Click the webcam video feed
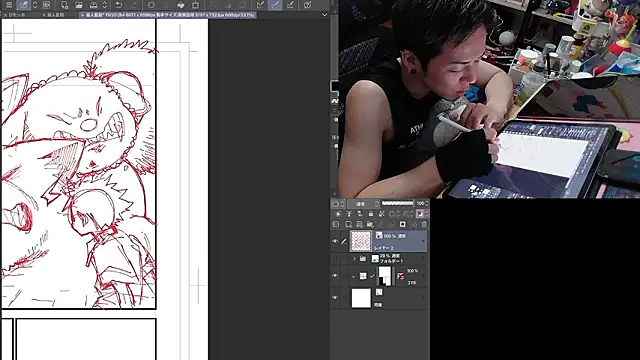Image resolution: width=640 pixels, height=360 pixels. 489,99
